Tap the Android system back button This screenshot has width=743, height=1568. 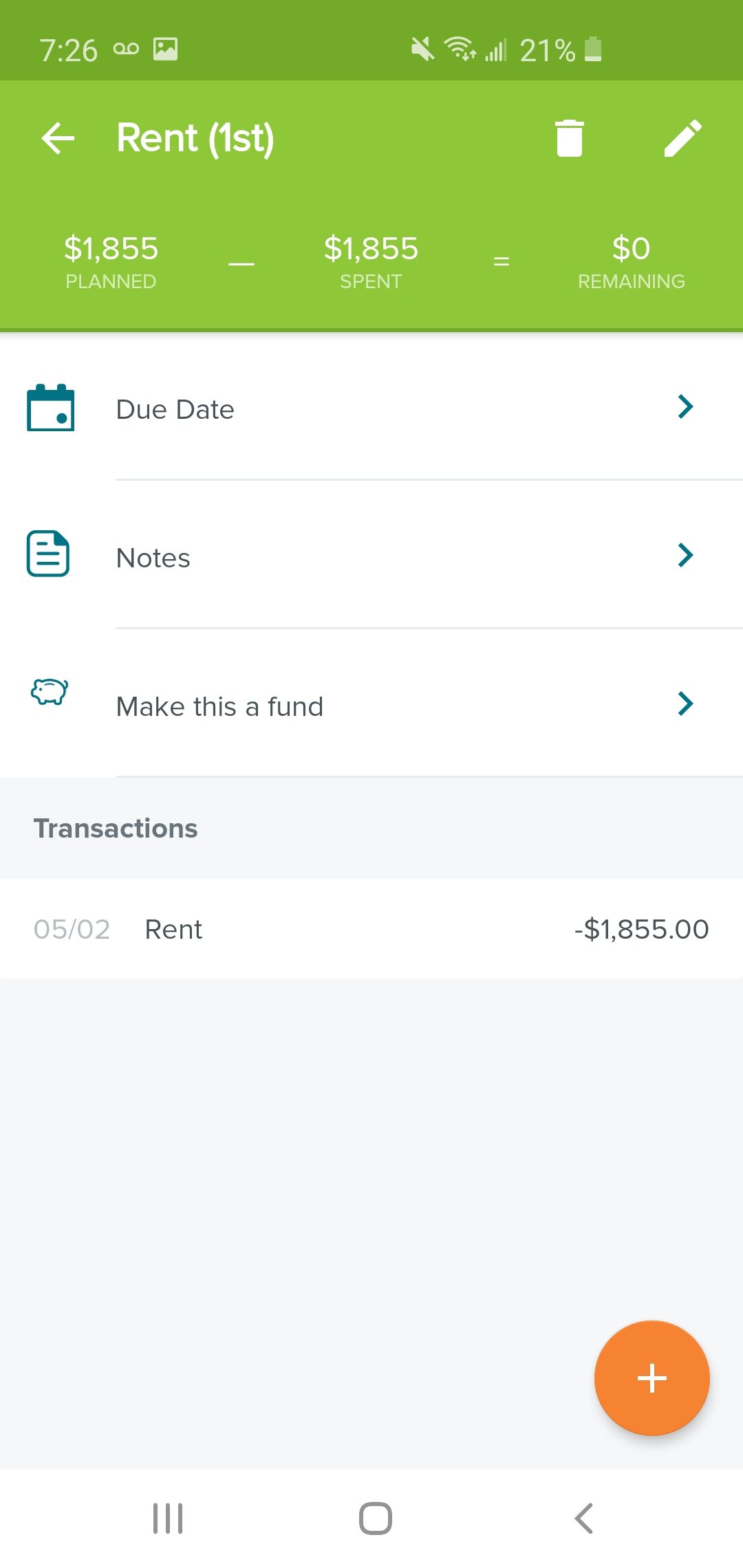(583, 1518)
